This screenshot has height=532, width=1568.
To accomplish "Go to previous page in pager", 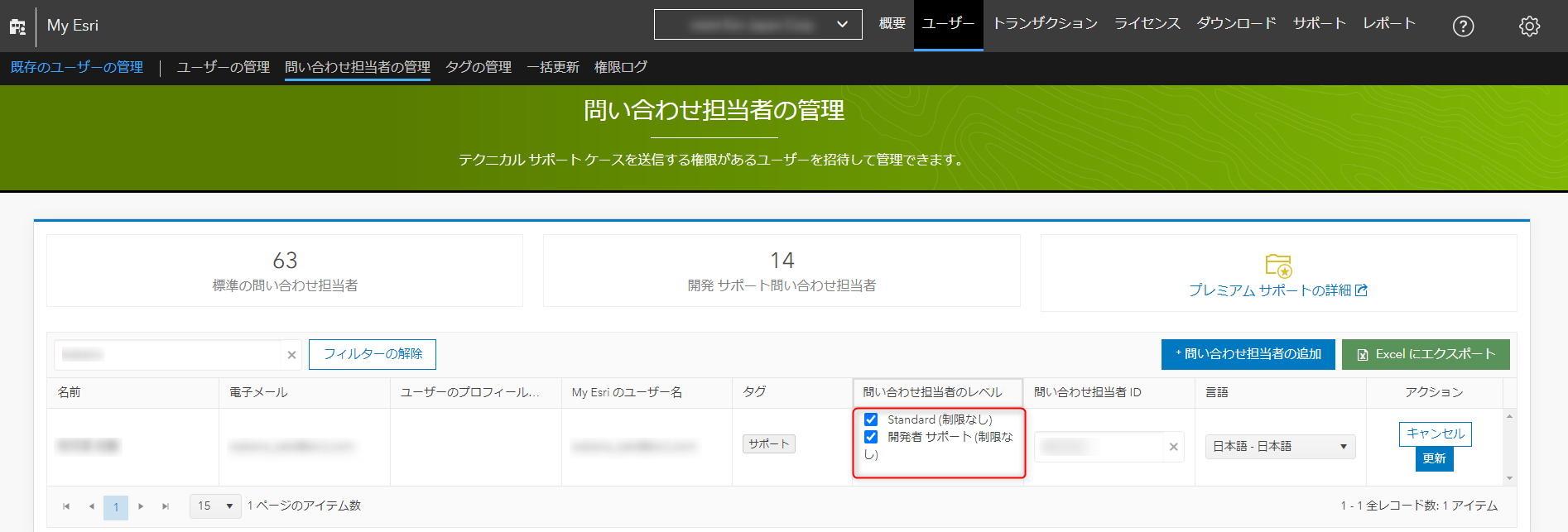I will tap(91, 506).
